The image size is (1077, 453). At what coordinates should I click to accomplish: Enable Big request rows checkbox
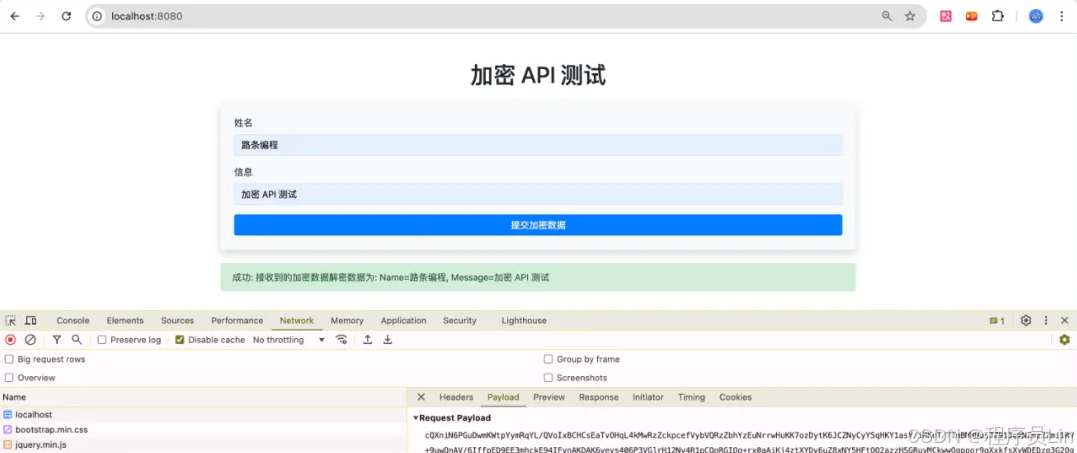pos(9,359)
